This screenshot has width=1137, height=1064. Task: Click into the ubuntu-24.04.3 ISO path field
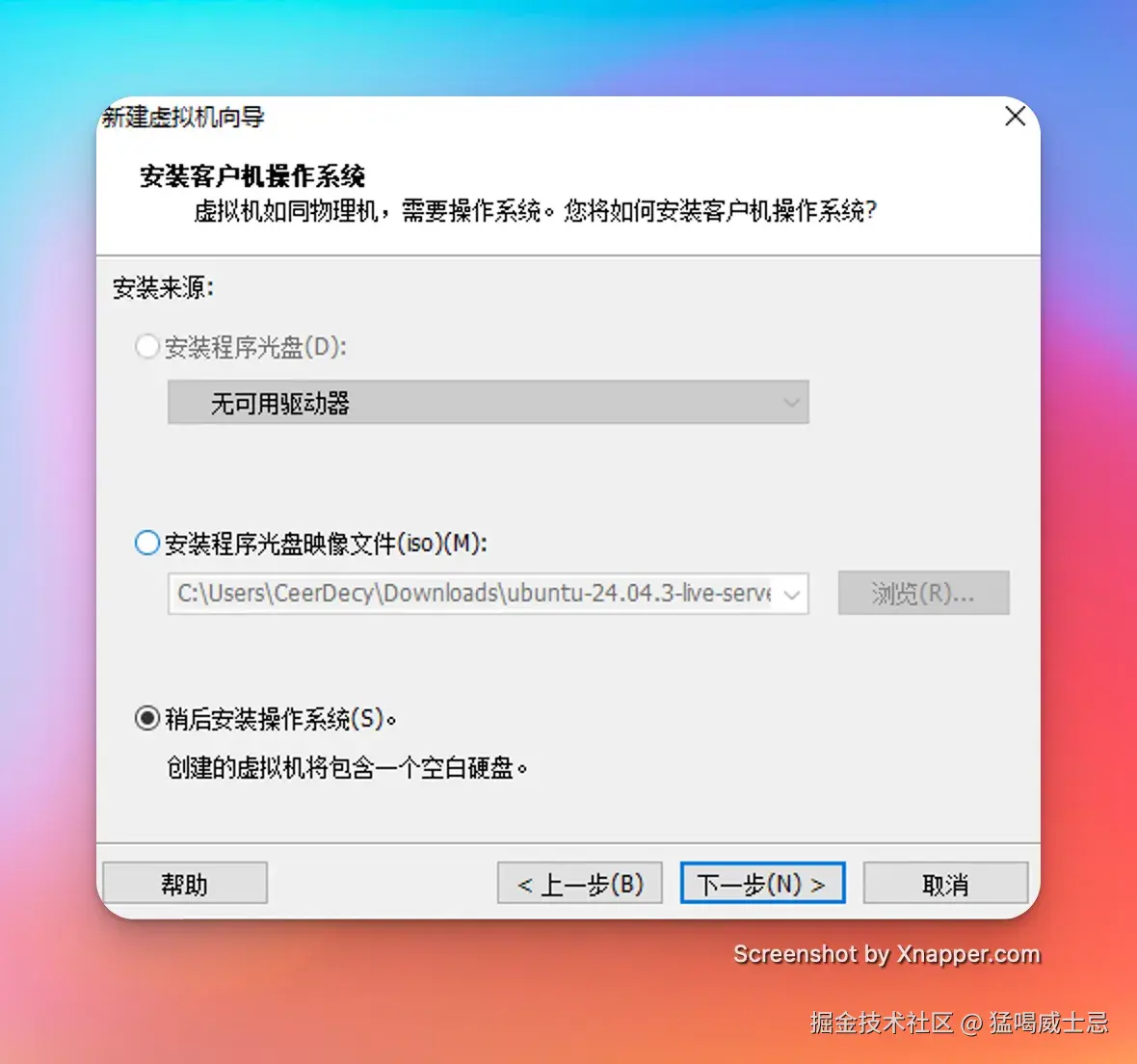tap(473, 594)
